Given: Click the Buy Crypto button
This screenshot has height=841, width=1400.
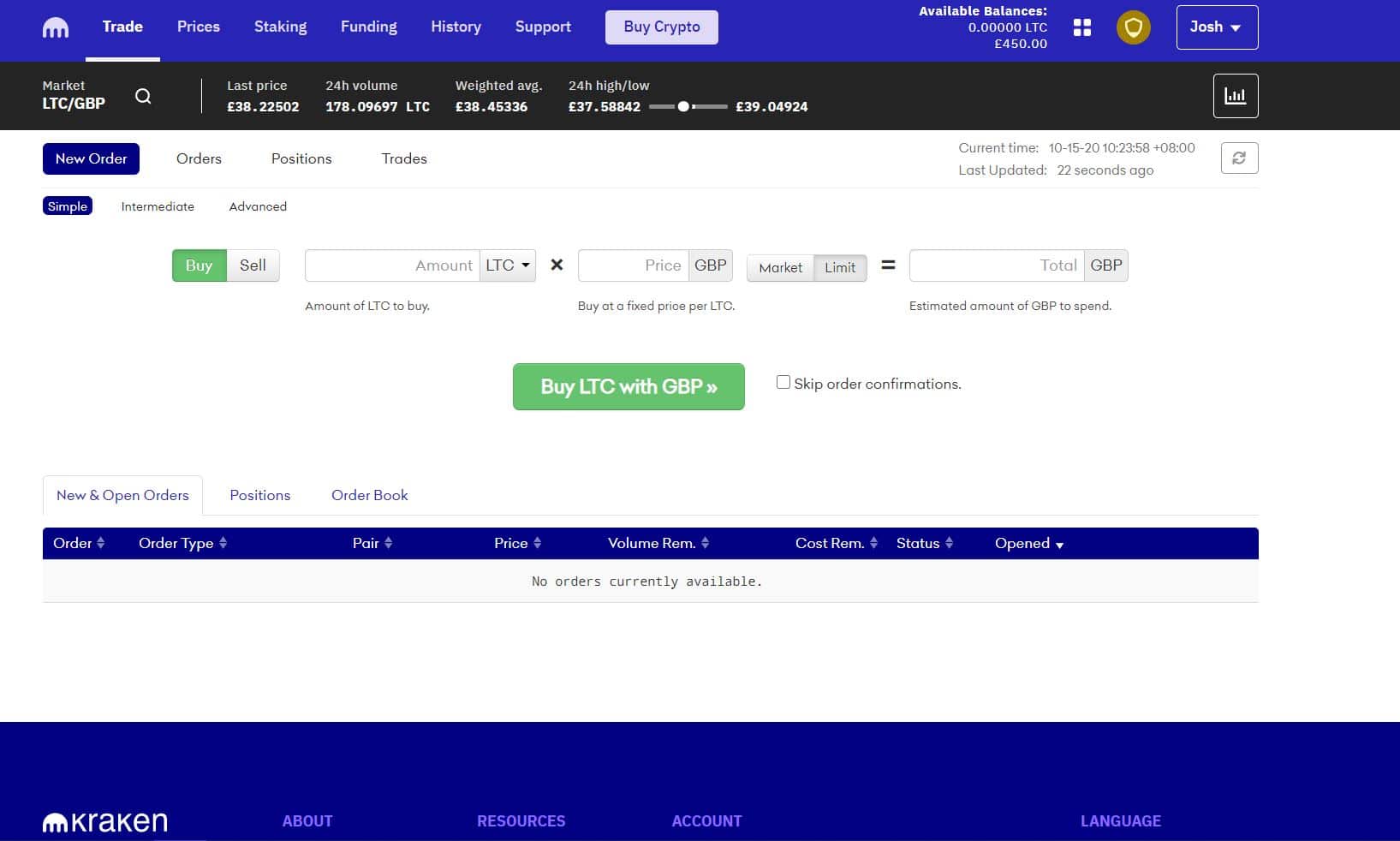Looking at the screenshot, I should (x=662, y=27).
